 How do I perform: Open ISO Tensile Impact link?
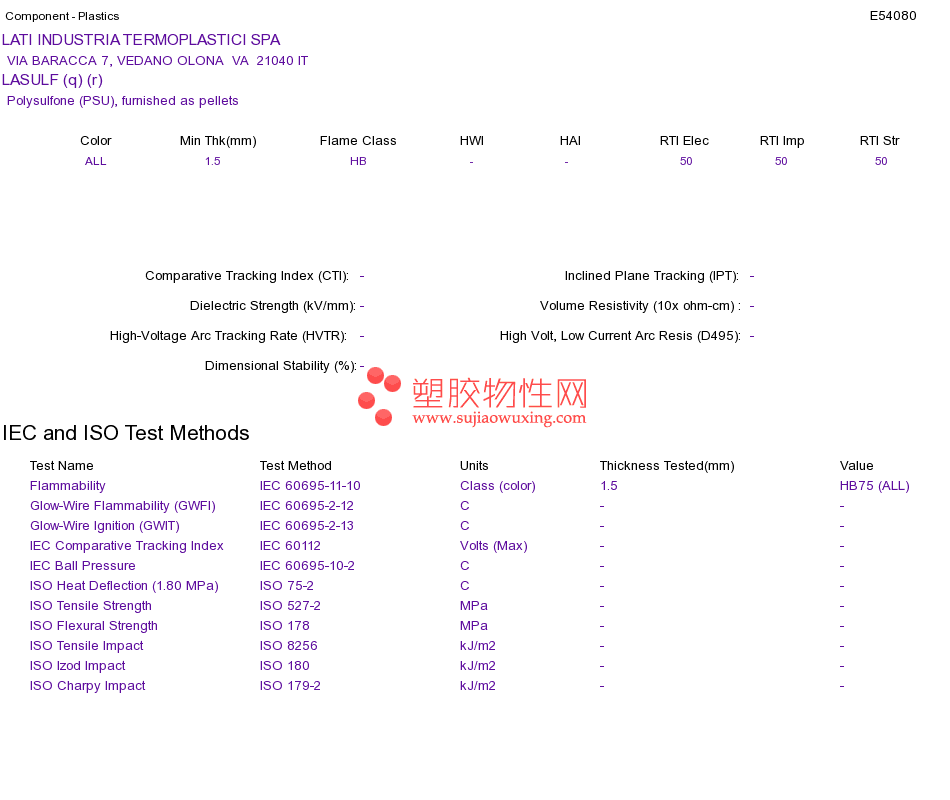click(87, 646)
